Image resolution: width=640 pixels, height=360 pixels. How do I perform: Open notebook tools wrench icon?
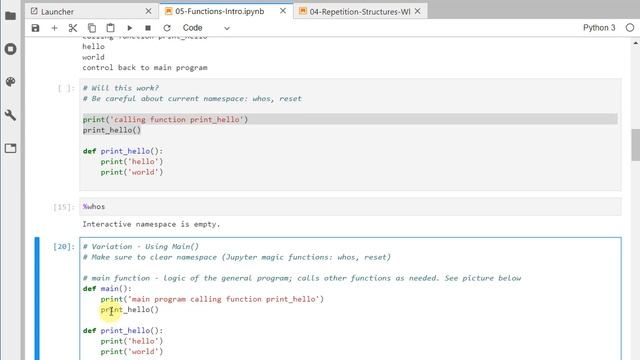[x=10, y=115]
